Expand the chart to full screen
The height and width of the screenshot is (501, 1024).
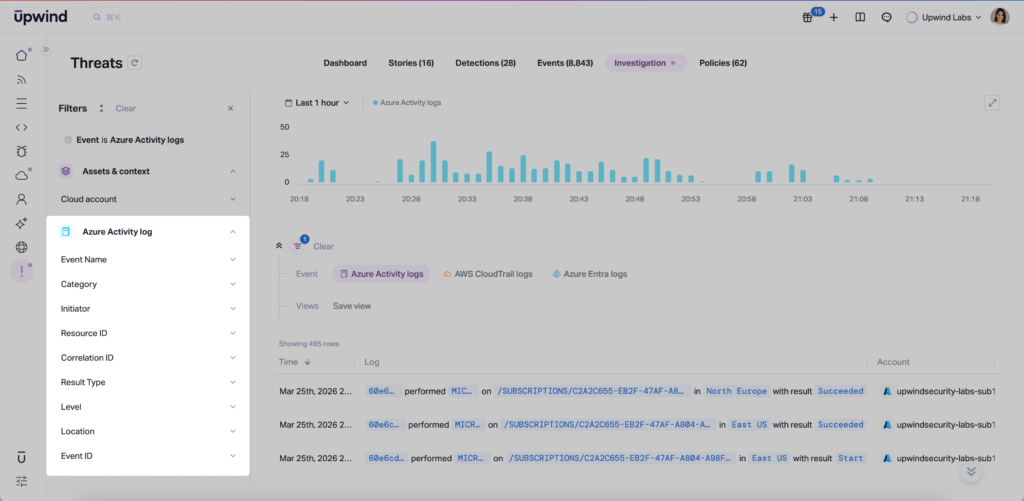coord(992,103)
